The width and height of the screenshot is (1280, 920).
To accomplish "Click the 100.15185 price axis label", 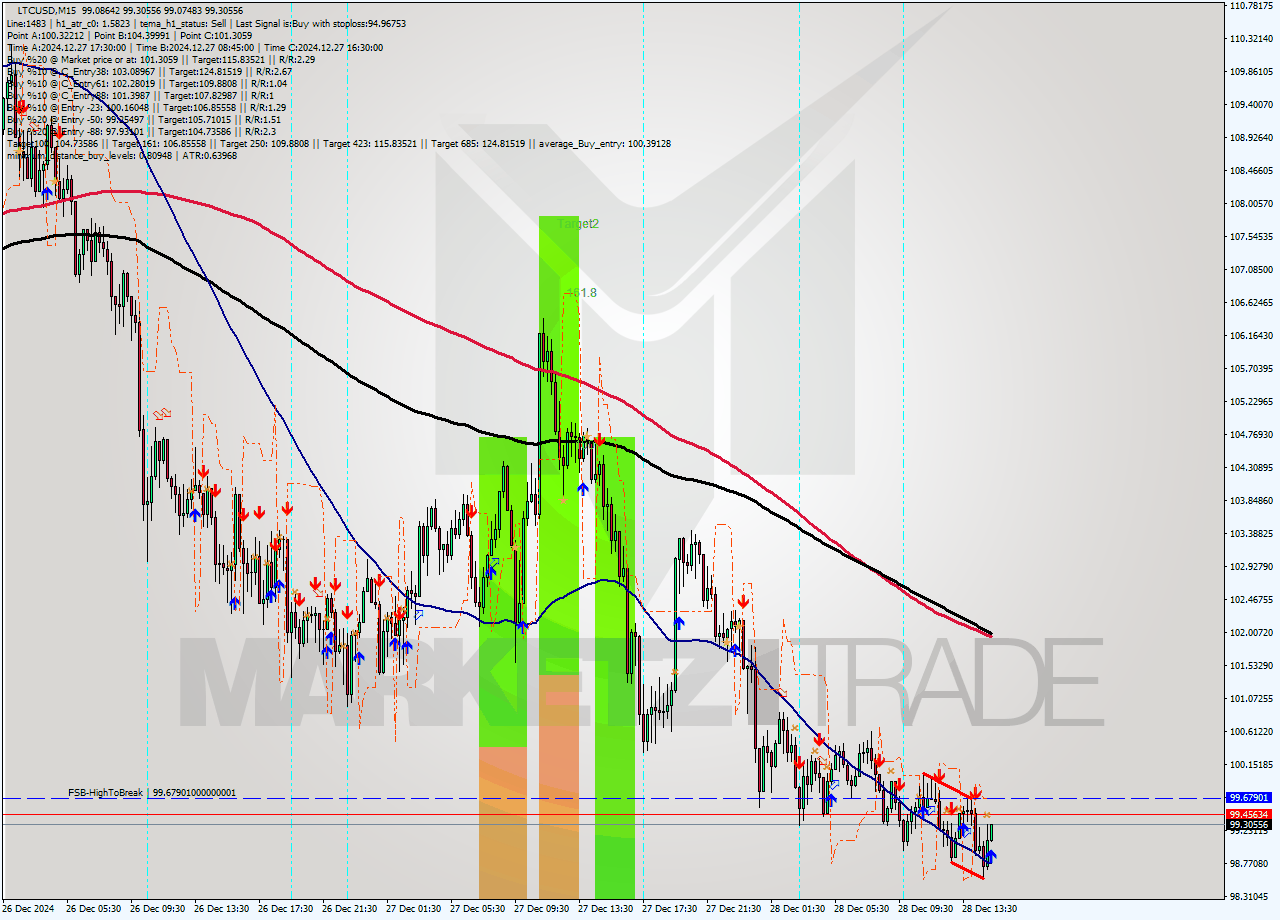I will click(1251, 764).
